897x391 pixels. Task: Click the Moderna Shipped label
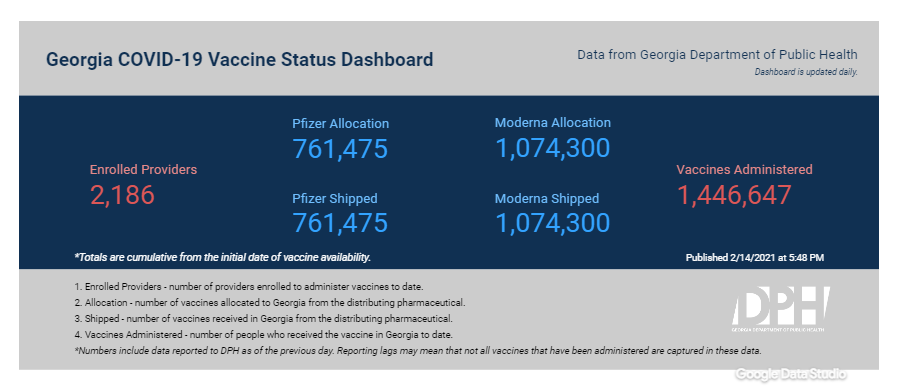pyautogui.click(x=547, y=199)
